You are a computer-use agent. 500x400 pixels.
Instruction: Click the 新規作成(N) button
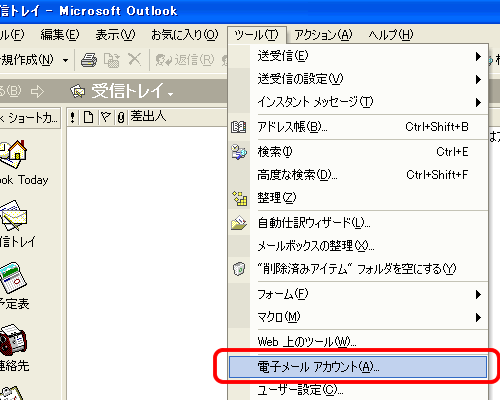(28, 60)
